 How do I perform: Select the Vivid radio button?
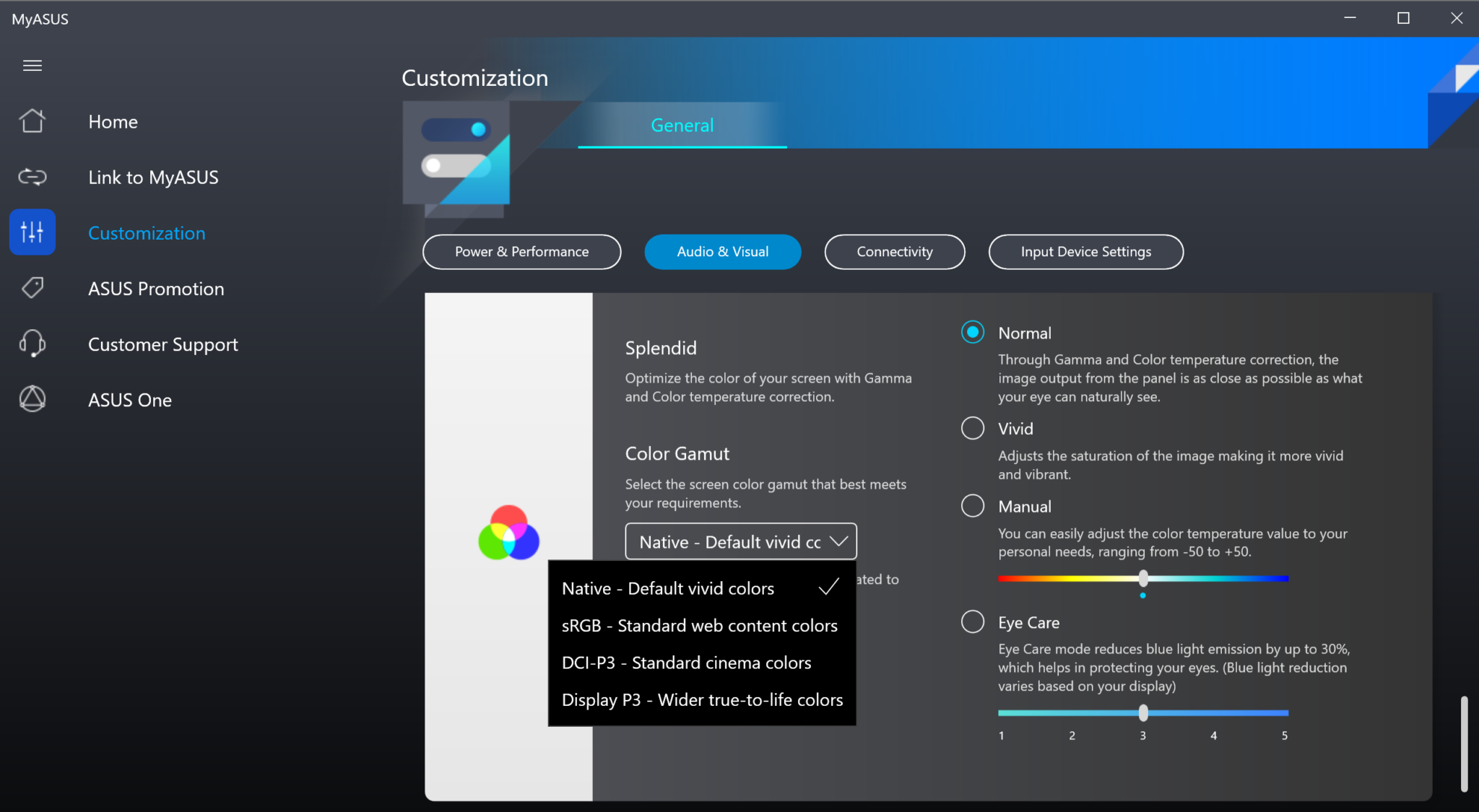click(x=973, y=428)
